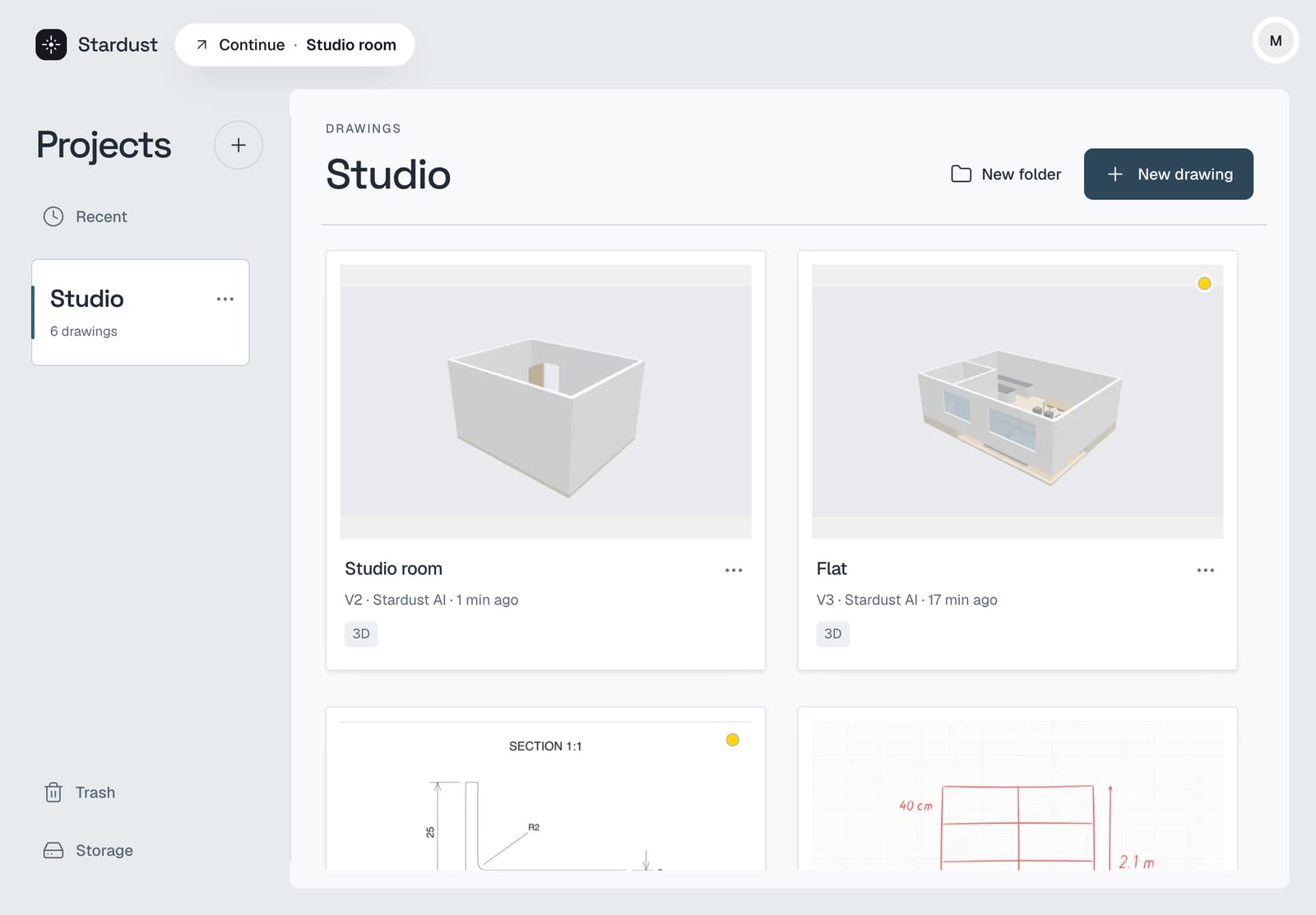1316x915 pixels.
Task: Click the New folder icon
Action: pyautogui.click(x=961, y=174)
